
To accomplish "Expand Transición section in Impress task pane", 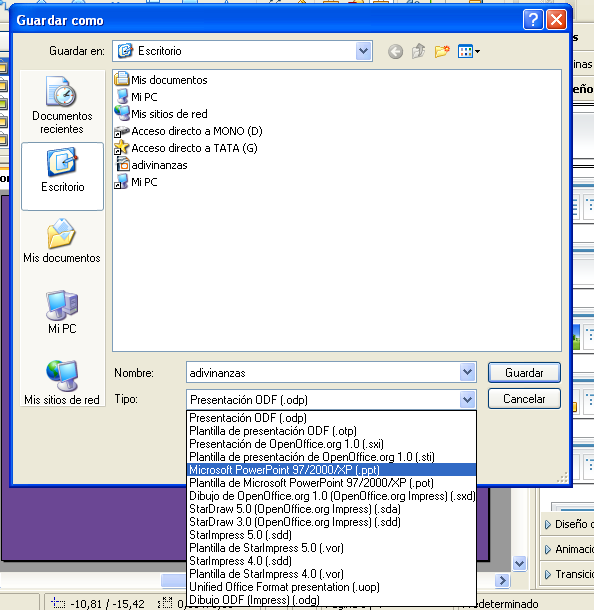I will coord(568,574).
